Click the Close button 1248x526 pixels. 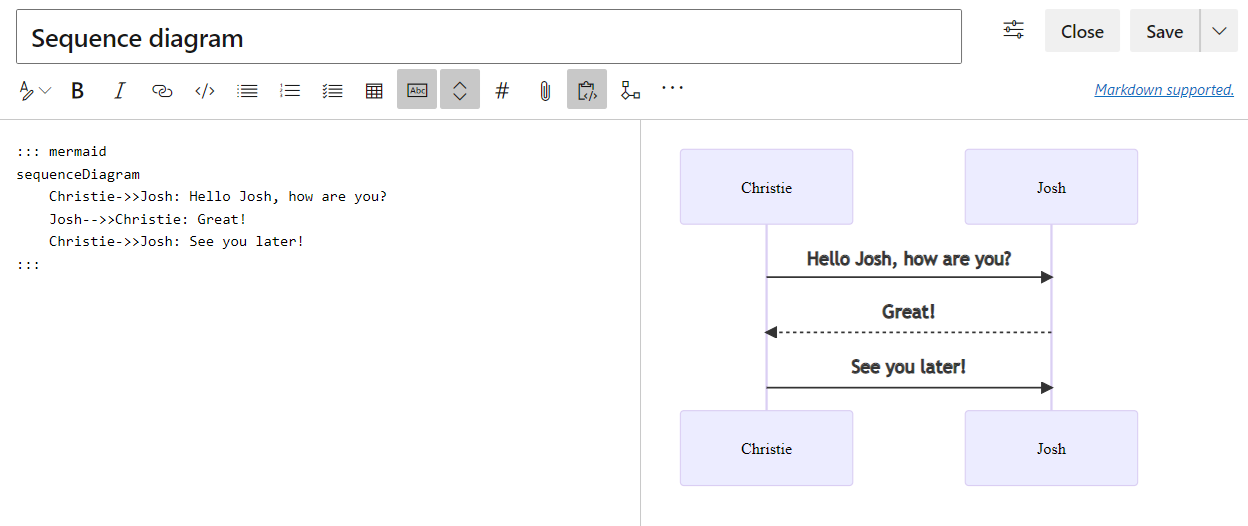click(1082, 31)
